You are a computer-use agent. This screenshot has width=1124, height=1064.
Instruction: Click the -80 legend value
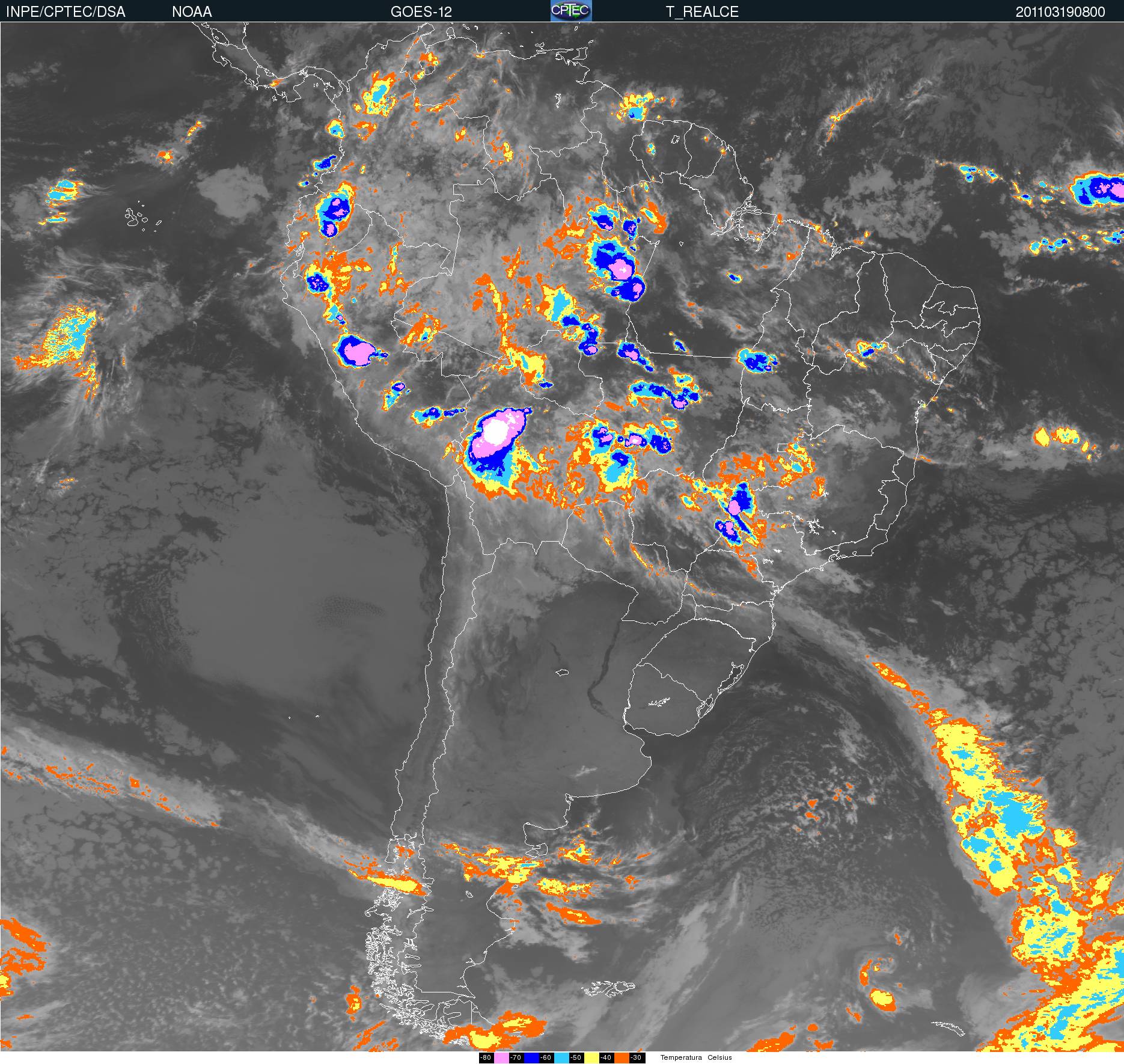coord(486,1057)
